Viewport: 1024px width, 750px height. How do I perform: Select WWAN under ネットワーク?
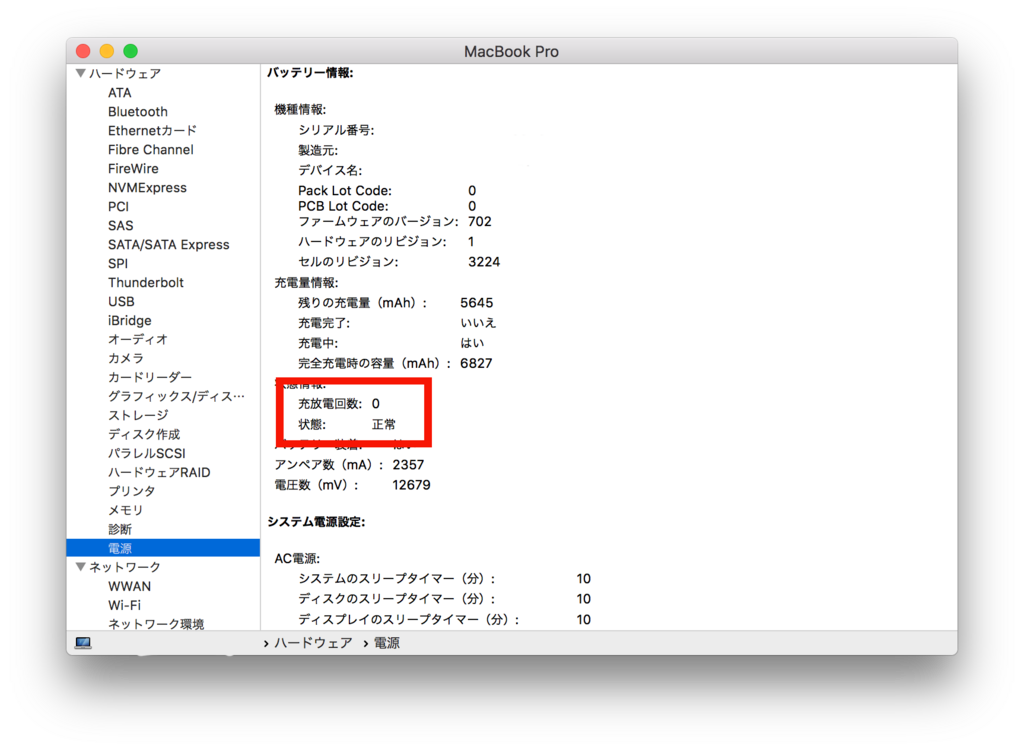[129, 586]
